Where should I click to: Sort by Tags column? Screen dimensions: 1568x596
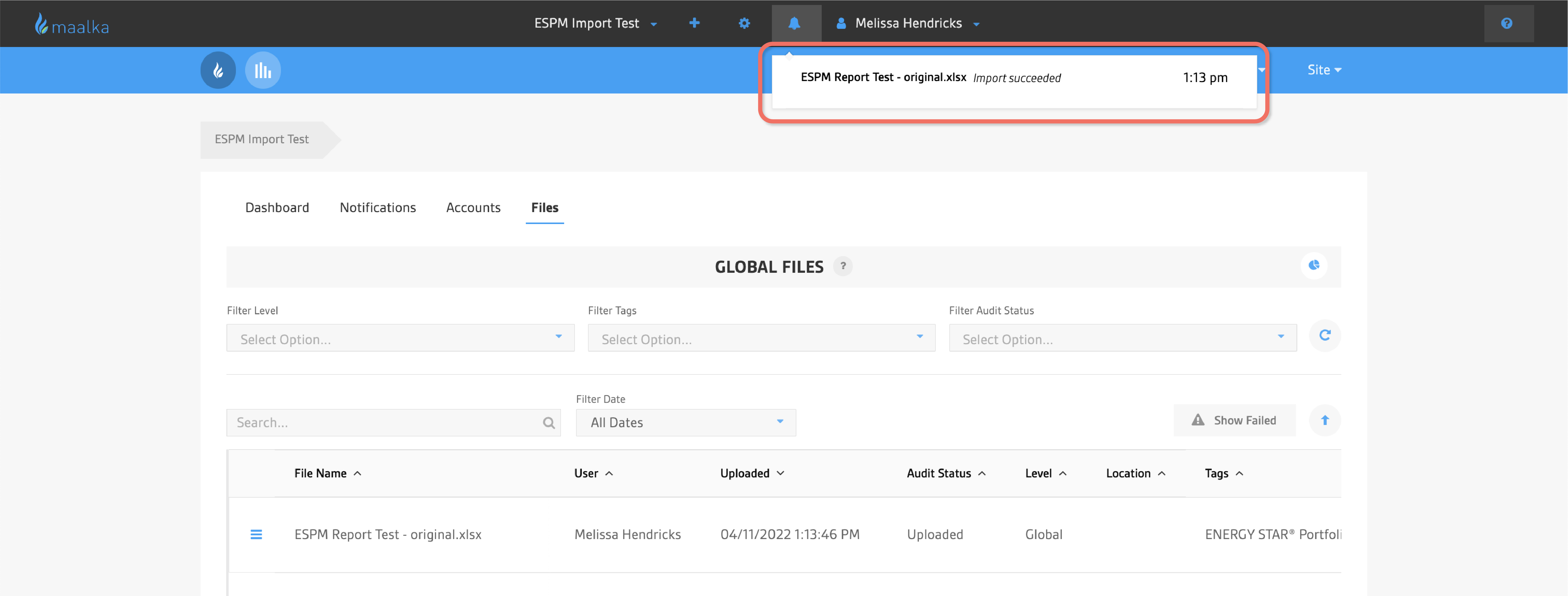pos(1224,473)
